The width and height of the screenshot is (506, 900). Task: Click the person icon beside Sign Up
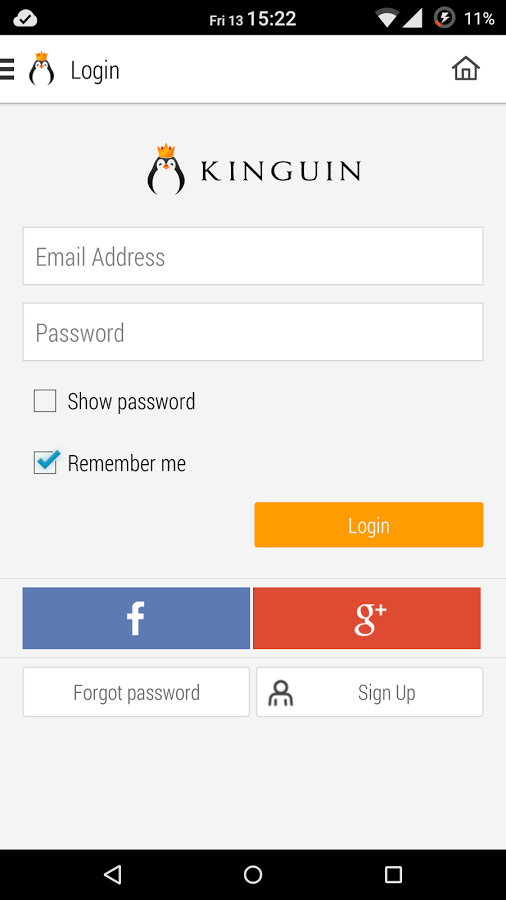[281, 693]
